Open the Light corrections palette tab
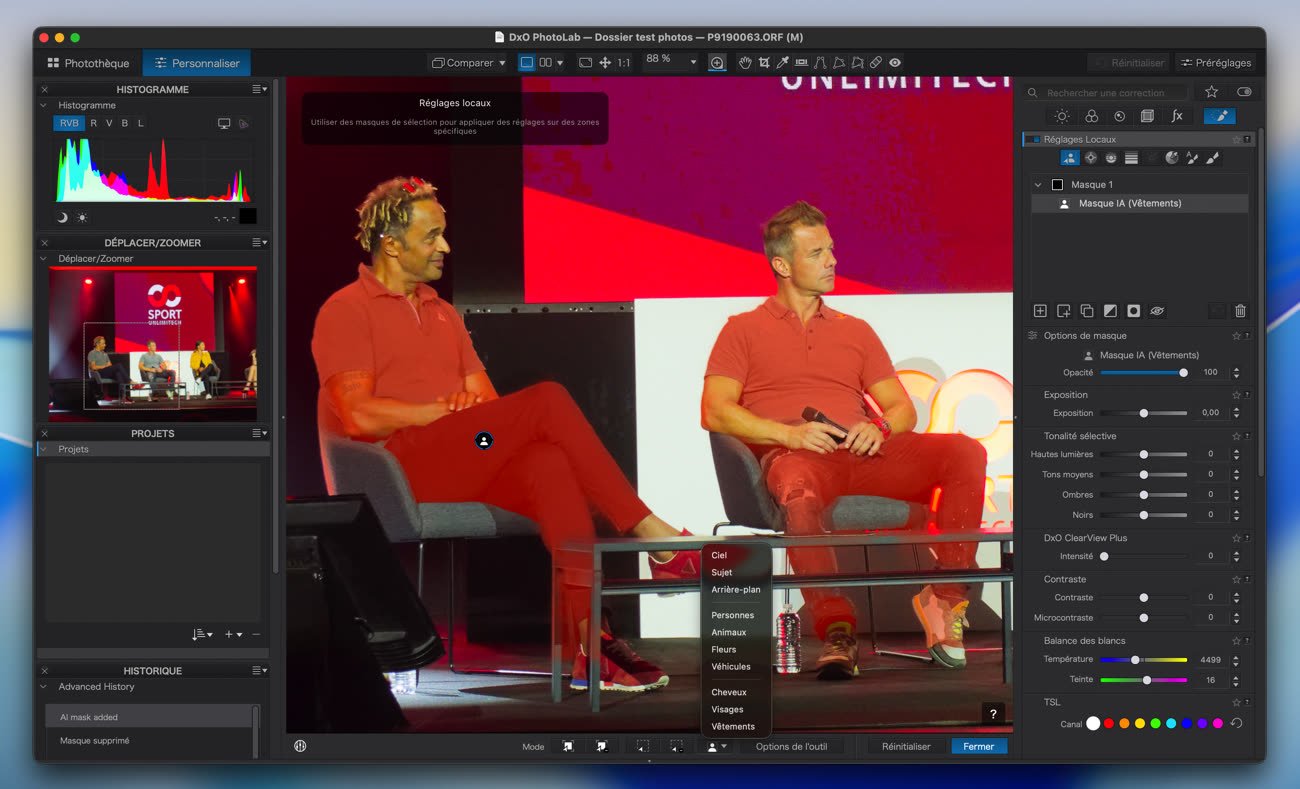Screen dimensions: 1300x789 [x=1062, y=116]
